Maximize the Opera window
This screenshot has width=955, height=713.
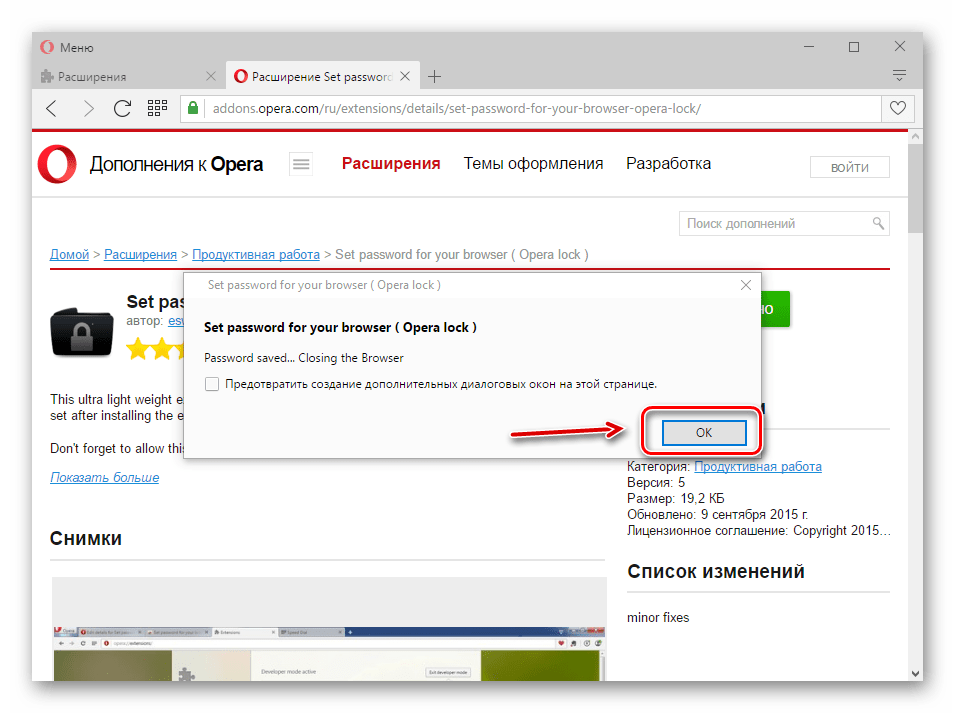[854, 47]
